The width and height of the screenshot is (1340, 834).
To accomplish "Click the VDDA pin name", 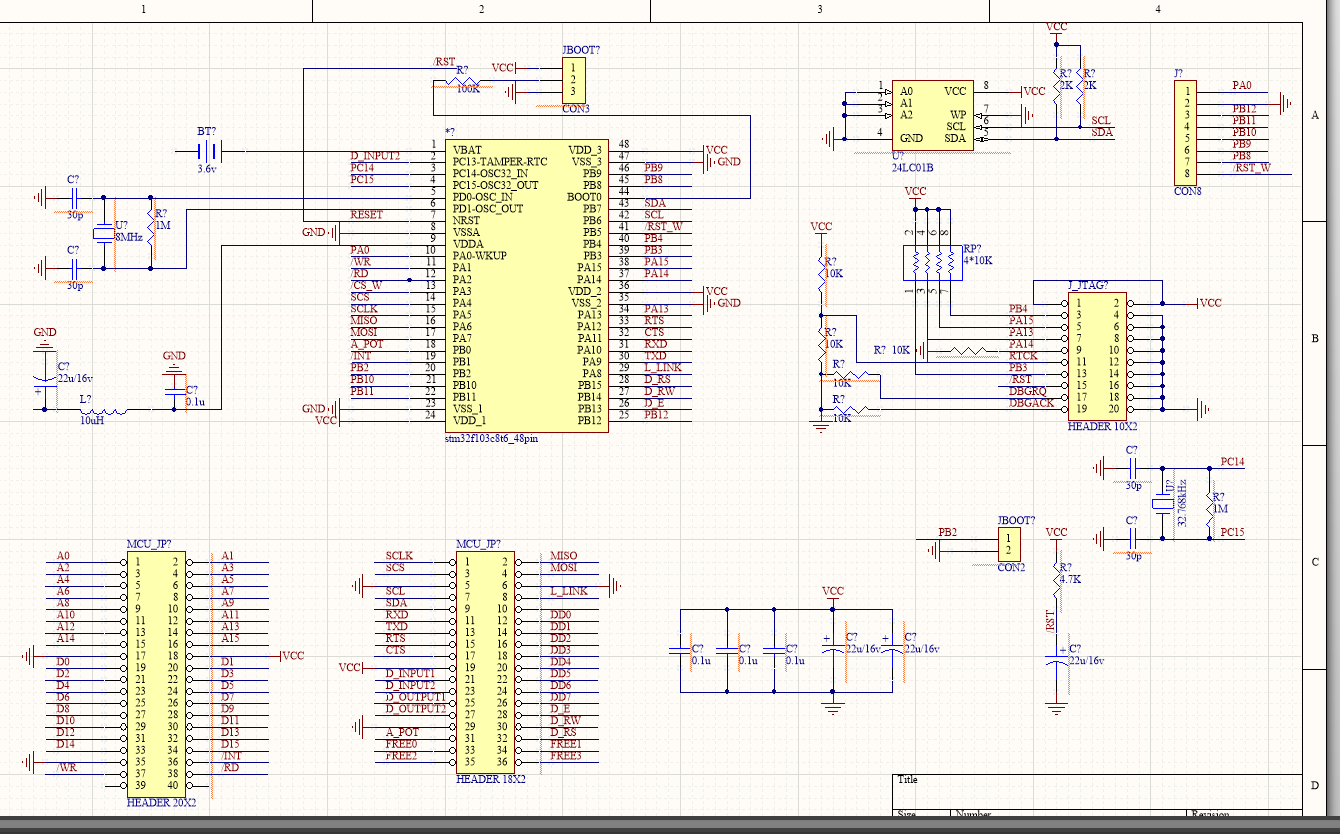I will 468,243.
